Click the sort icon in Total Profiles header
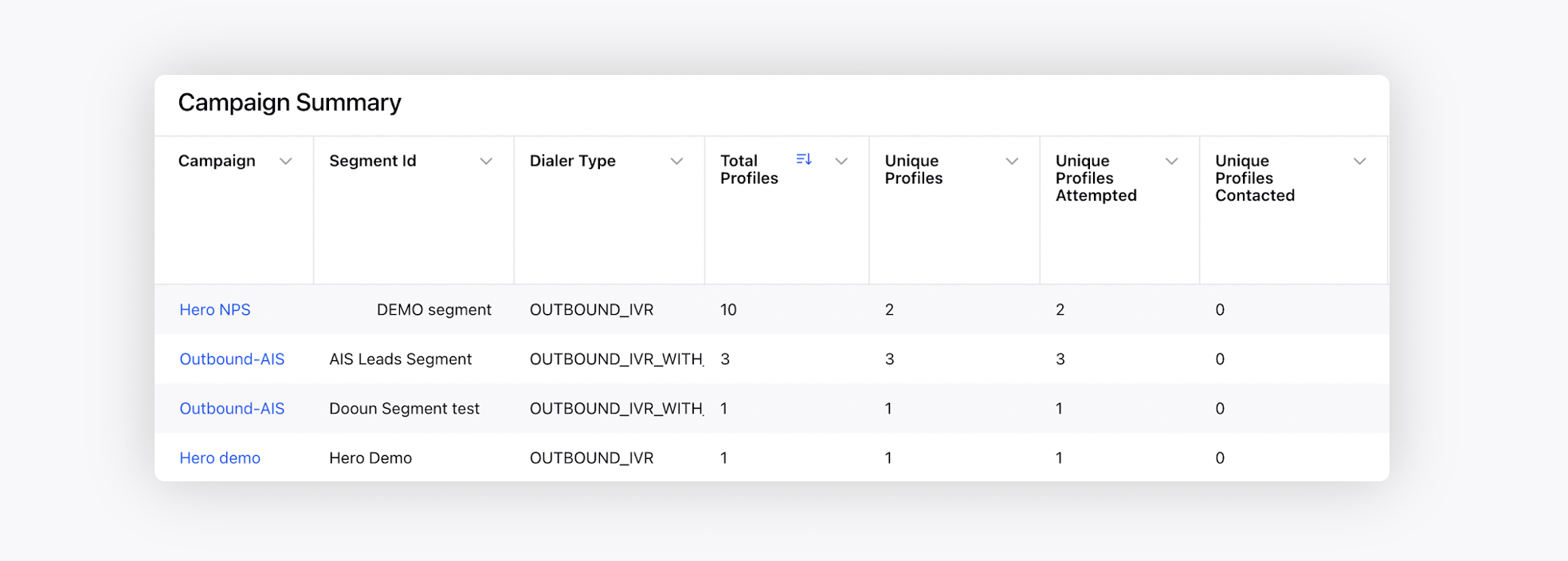 point(804,160)
